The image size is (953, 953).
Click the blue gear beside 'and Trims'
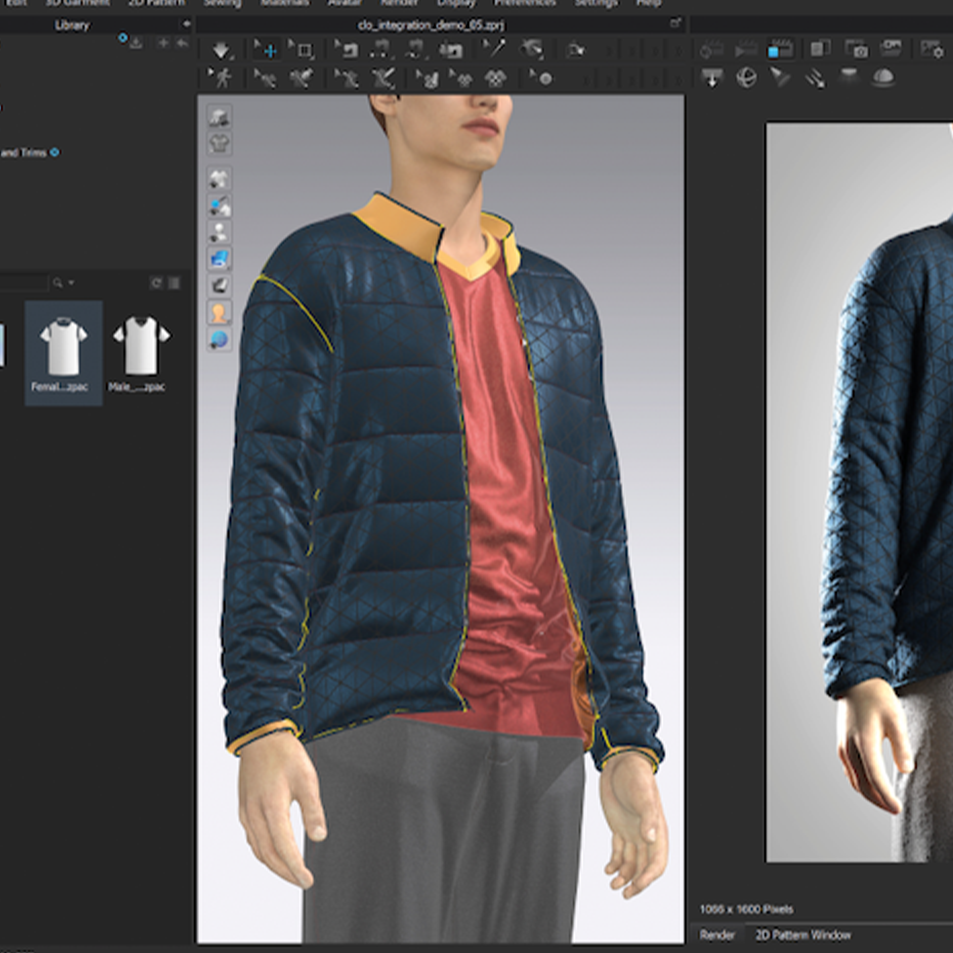tap(55, 153)
